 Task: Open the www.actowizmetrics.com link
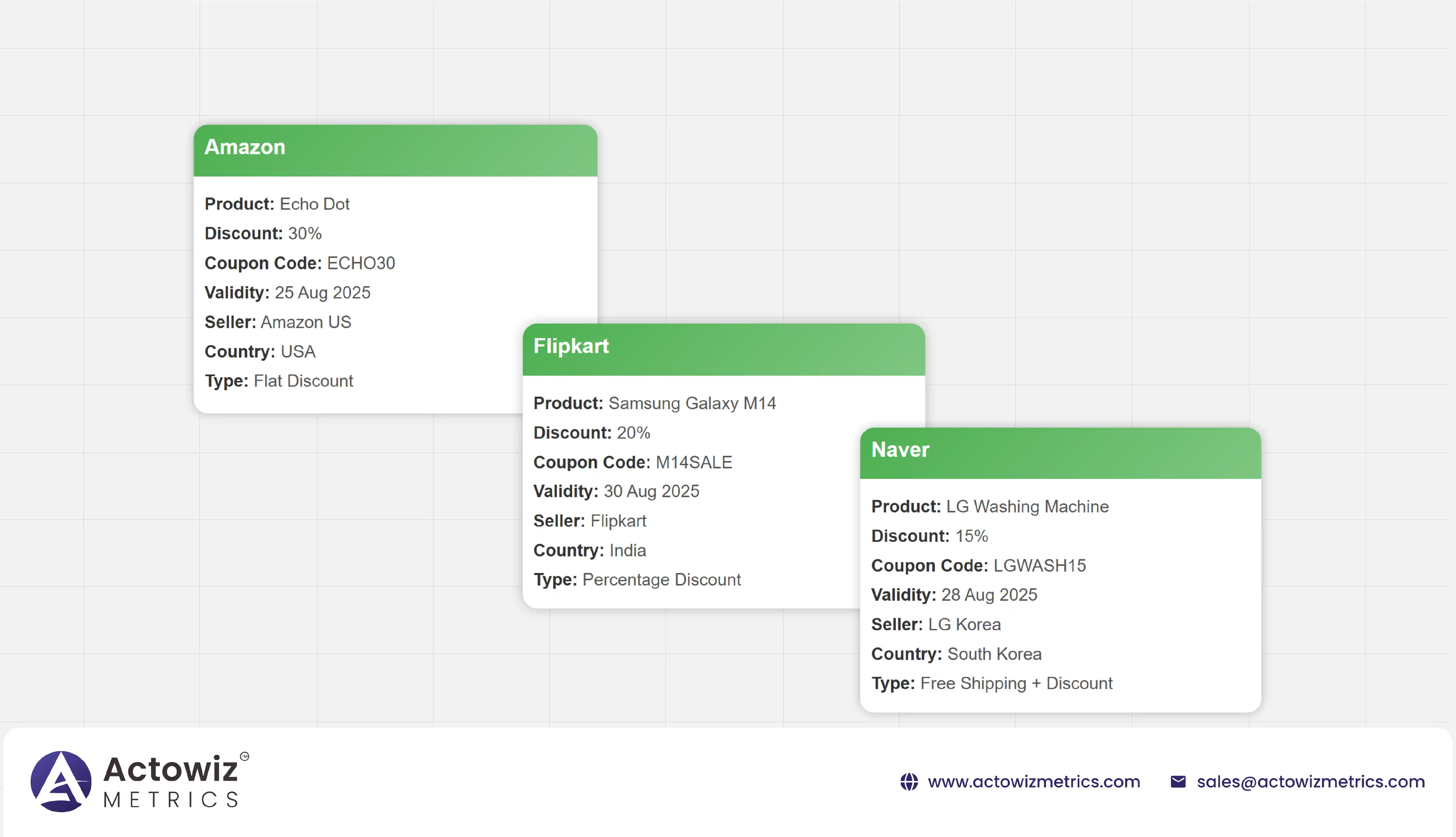coord(1033,782)
